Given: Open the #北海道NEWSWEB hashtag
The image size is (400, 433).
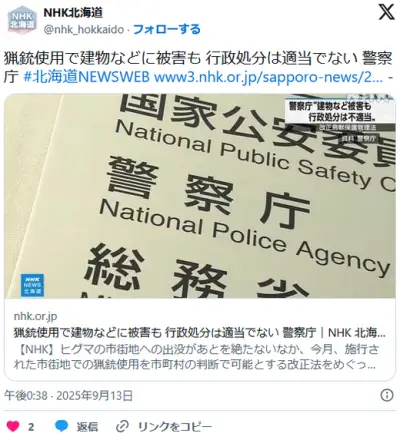Looking at the screenshot, I should pyautogui.click(x=87, y=77).
